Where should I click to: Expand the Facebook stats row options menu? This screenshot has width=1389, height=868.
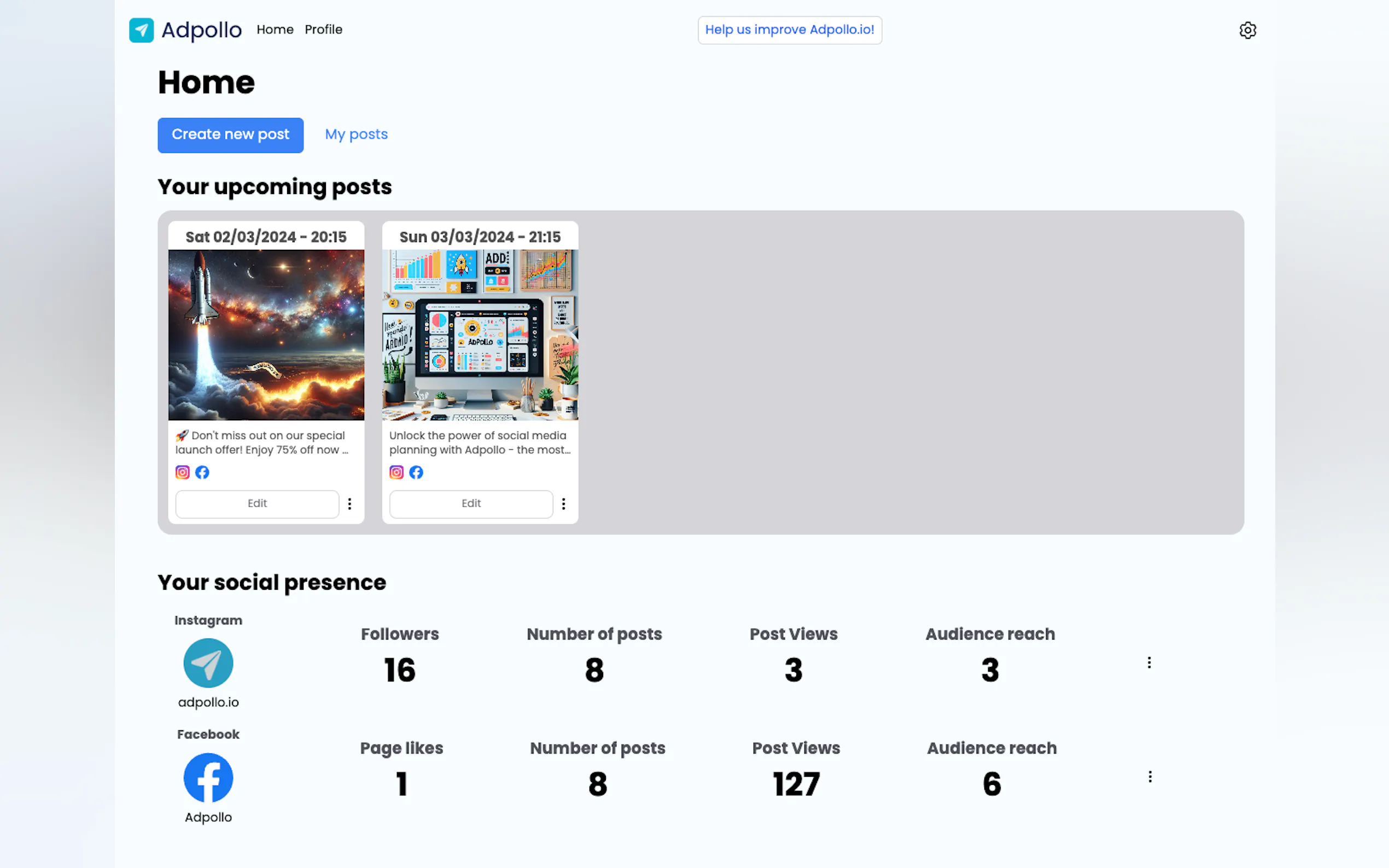1149,777
